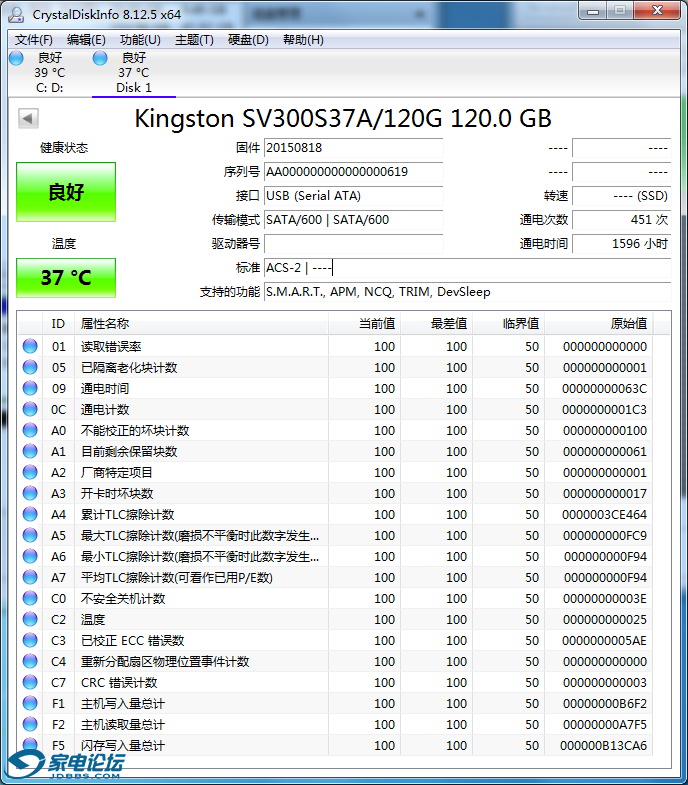Click the 原始值 column header
688x785 pixels.
(598, 324)
